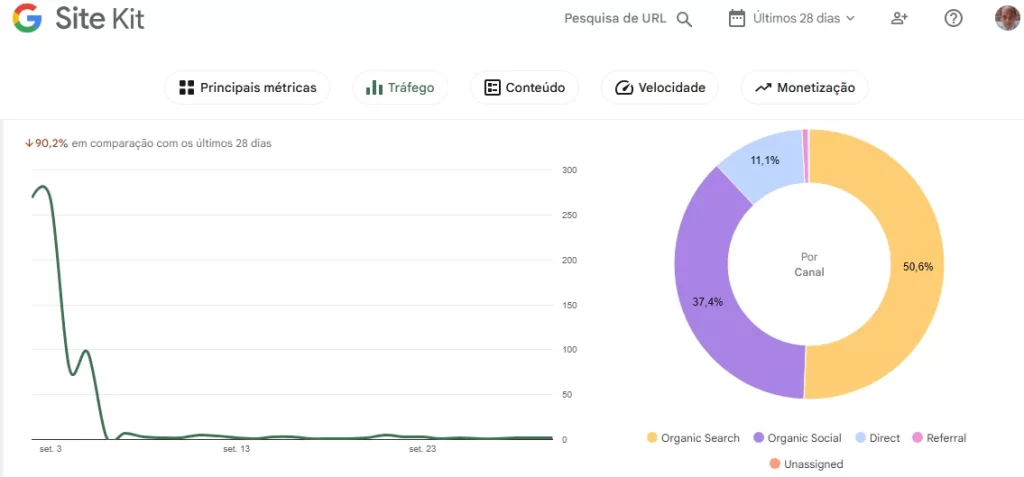
Task: Toggle Organic Social legend item
Action: [797, 438]
